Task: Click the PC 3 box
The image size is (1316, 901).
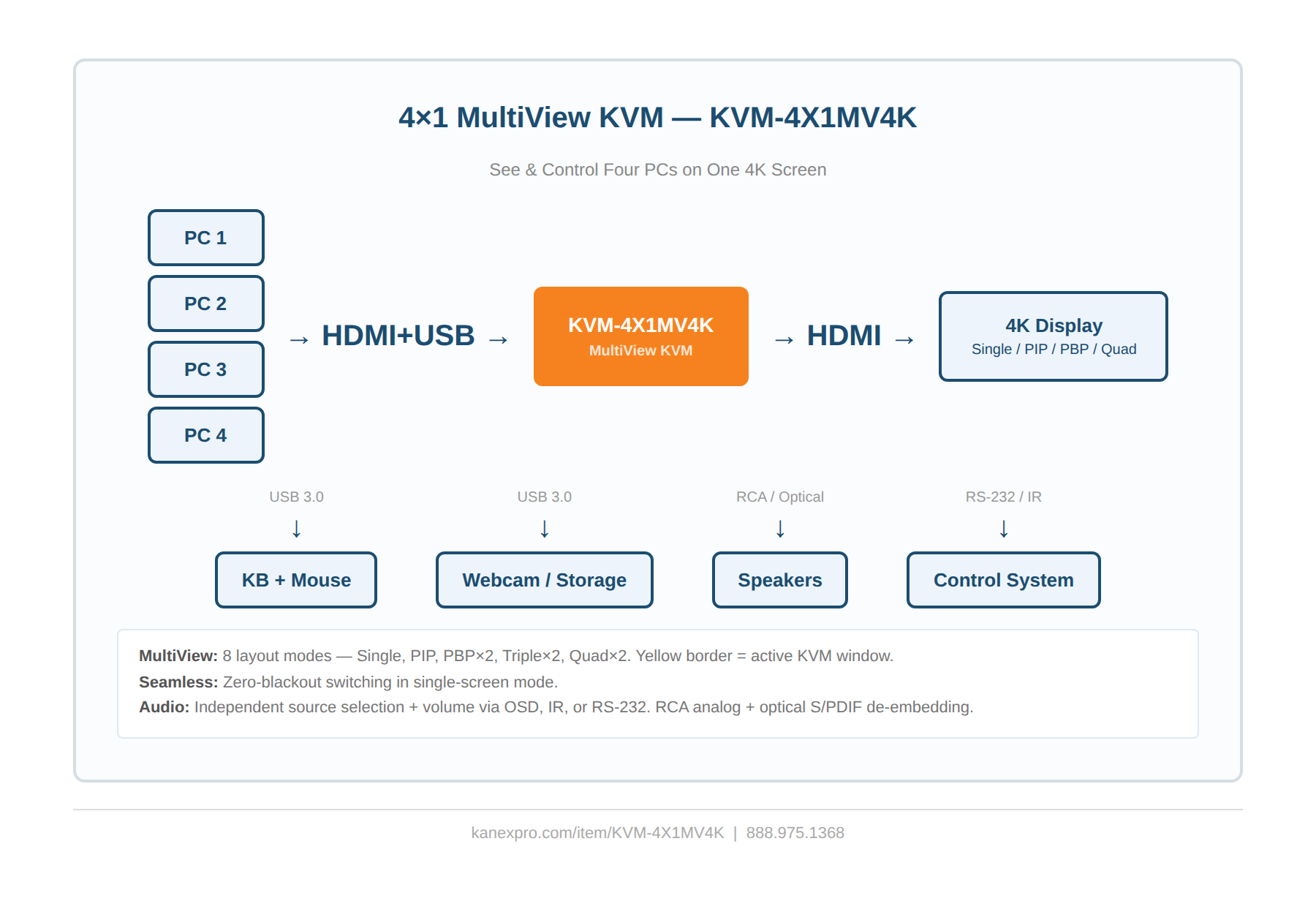Action: 206,369
